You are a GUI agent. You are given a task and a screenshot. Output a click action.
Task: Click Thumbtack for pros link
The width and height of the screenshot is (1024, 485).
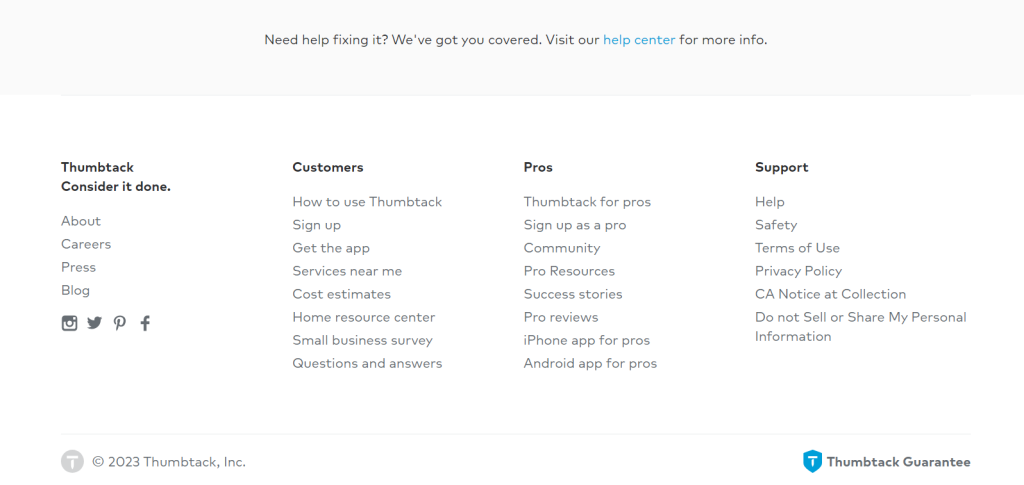click(587, 202)
